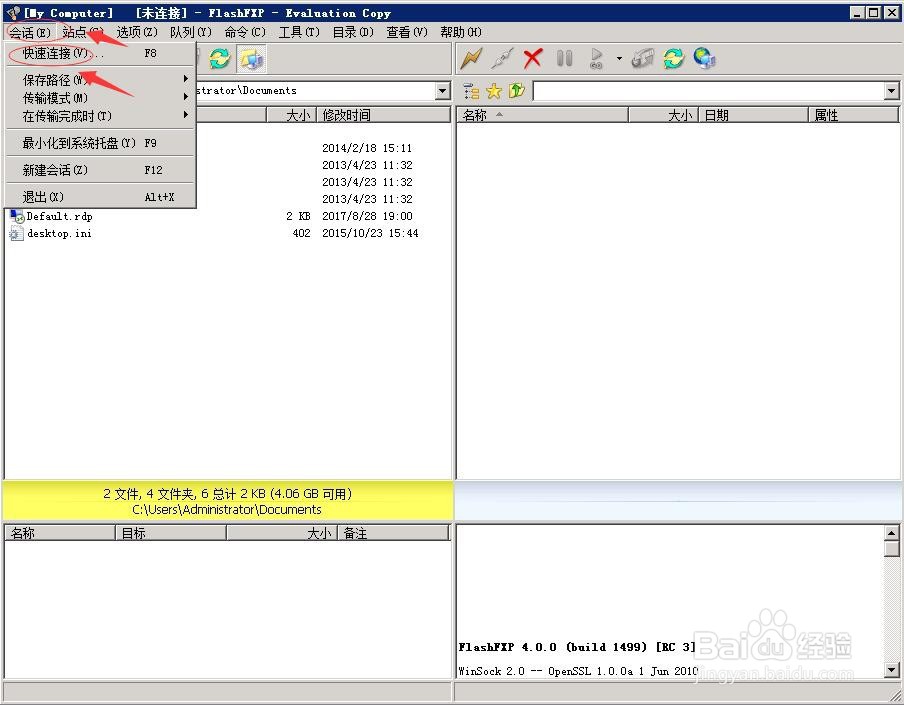Open the 命令(C) menu

pyautogui.click(x=245, y=32)
